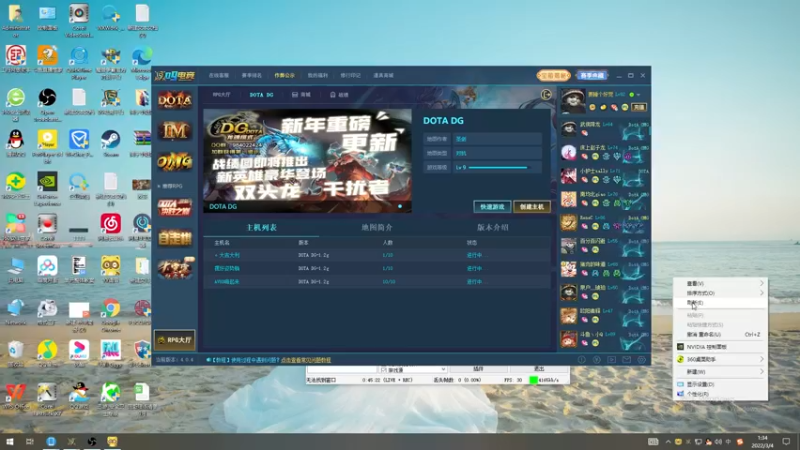Viewport: 800px width, 450px height.
Task: Choose 刷新(E) in desktop context menu
Action: tap(720, 303)
